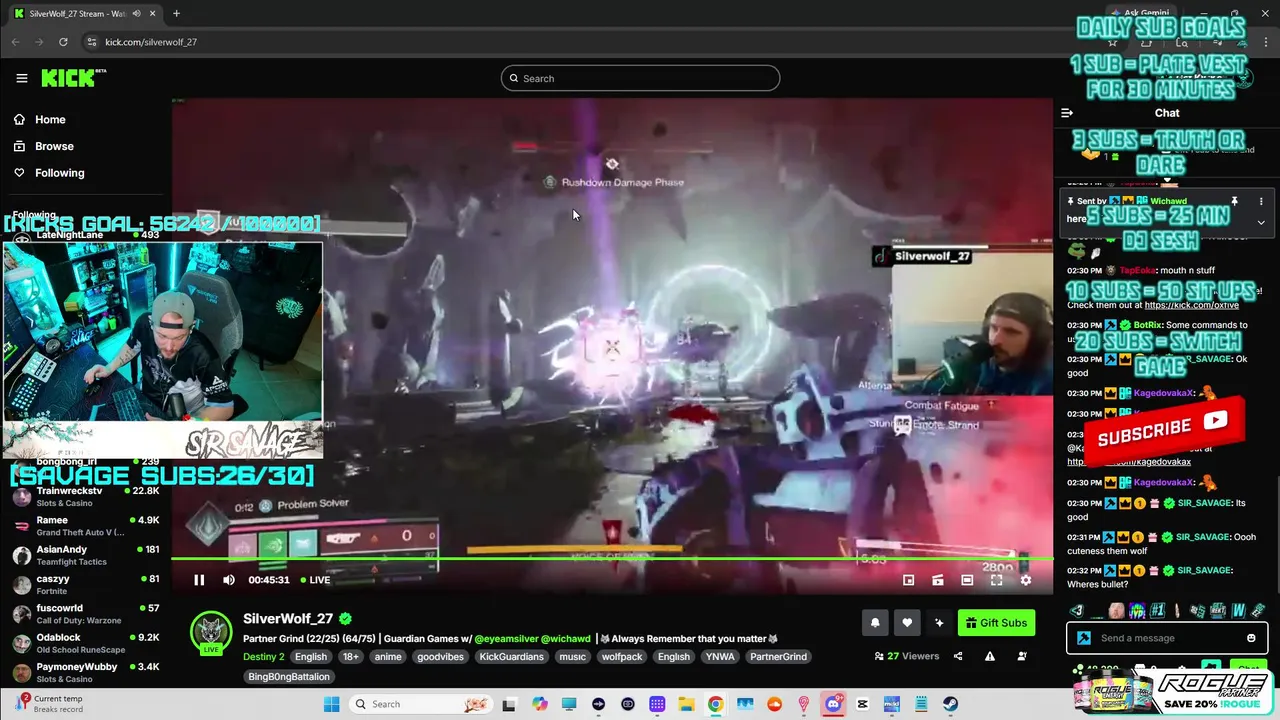Select the YNWA tag
The height and width of the screenshot is (720, 1280).
718,657
